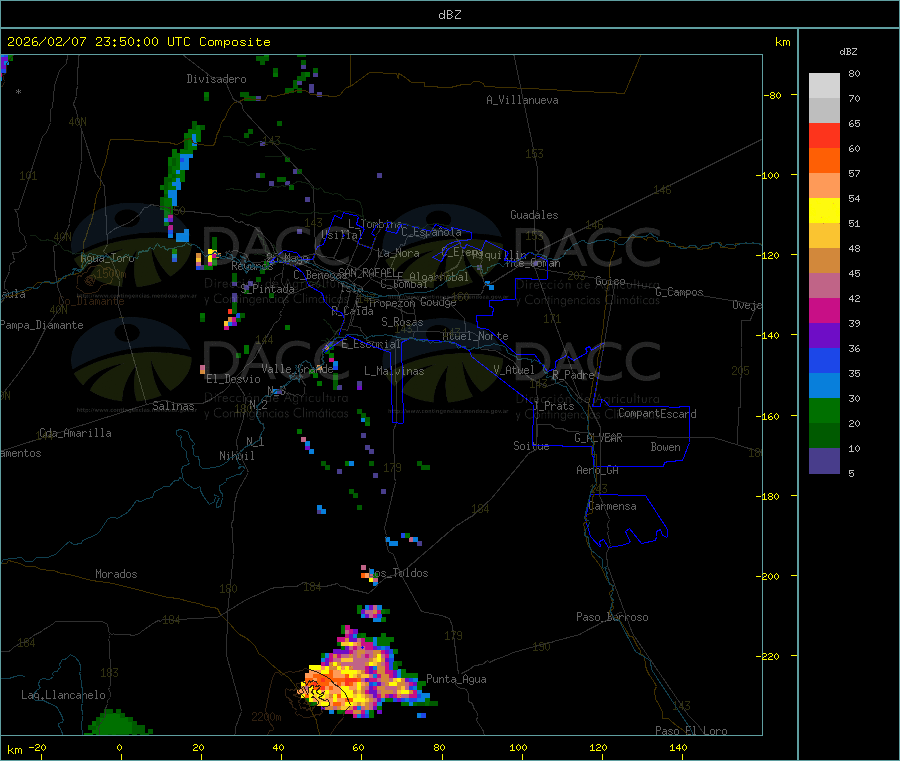This screenshot has width=900, height=761.
Task: Click the dBZ title at top
Action: pyautogui.click(x=449, y=15)
